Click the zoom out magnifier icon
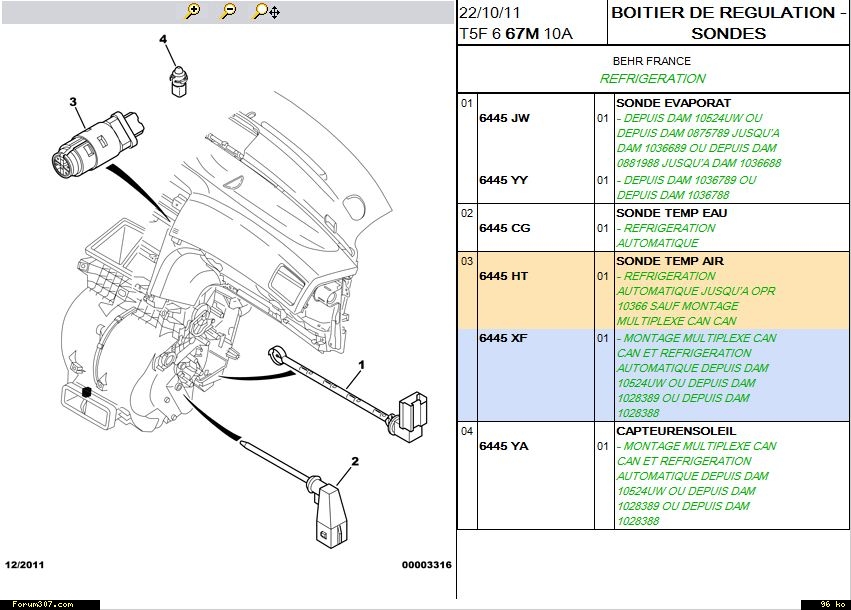 tap(229, 12)
